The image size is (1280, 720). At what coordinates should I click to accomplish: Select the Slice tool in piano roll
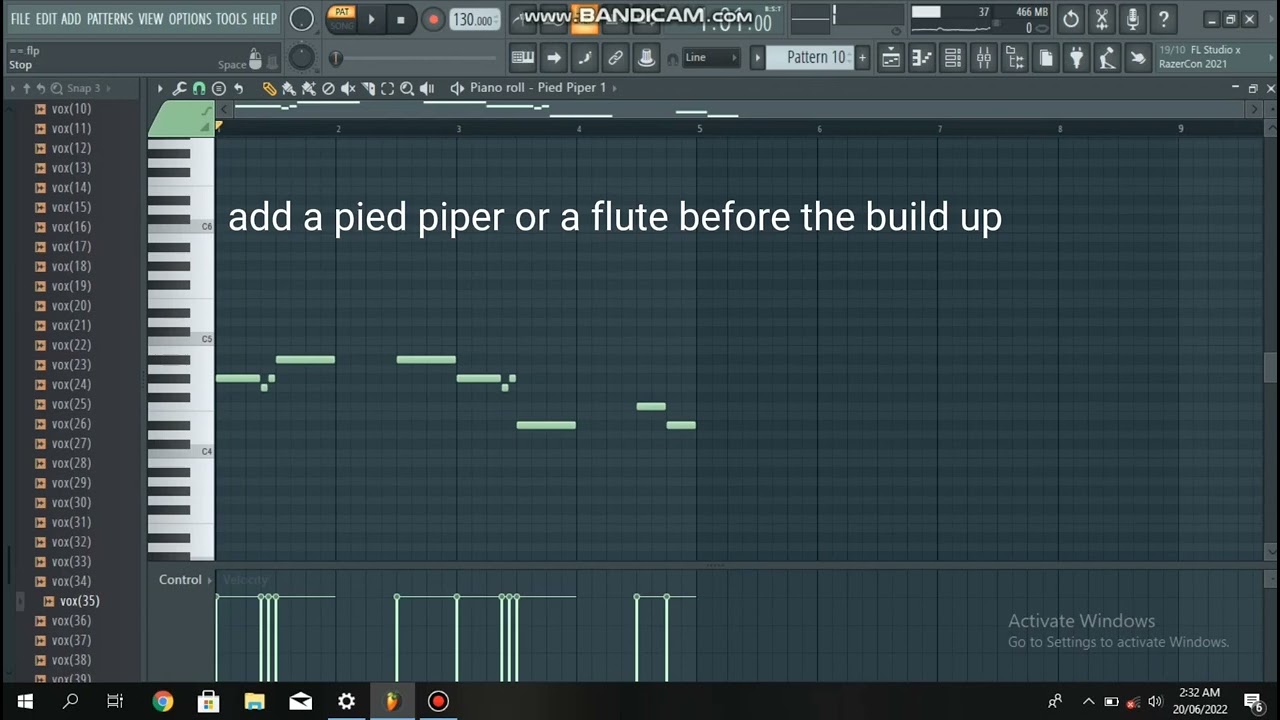pos(368,88)
